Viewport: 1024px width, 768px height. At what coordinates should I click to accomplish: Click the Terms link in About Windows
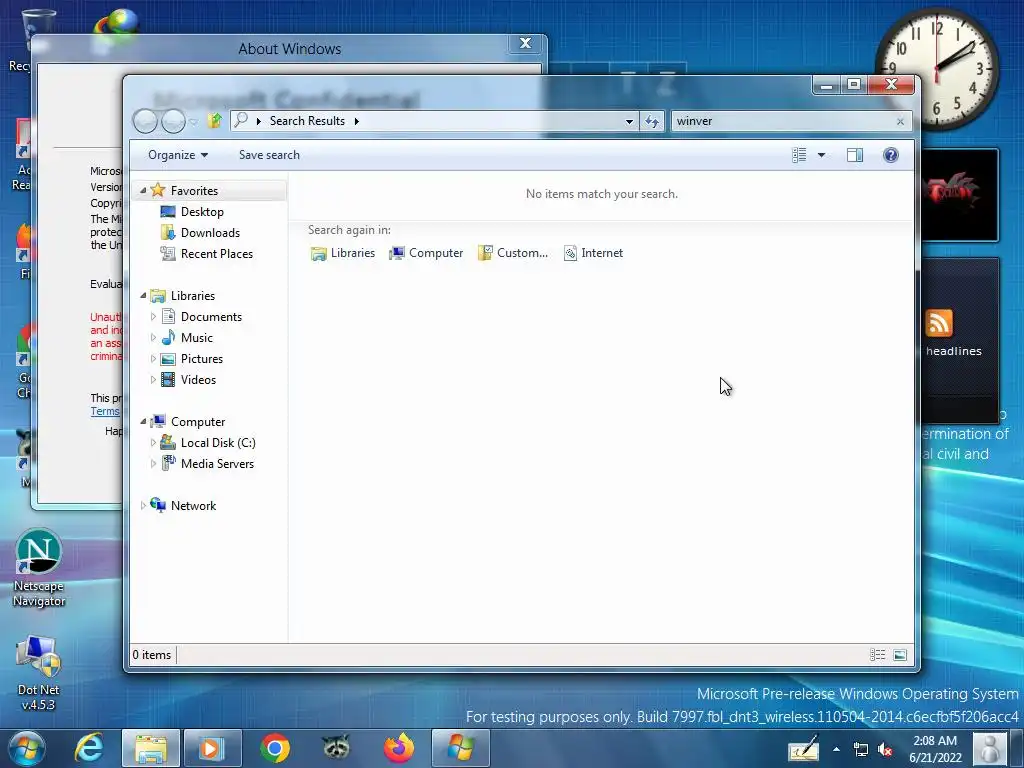104,411
